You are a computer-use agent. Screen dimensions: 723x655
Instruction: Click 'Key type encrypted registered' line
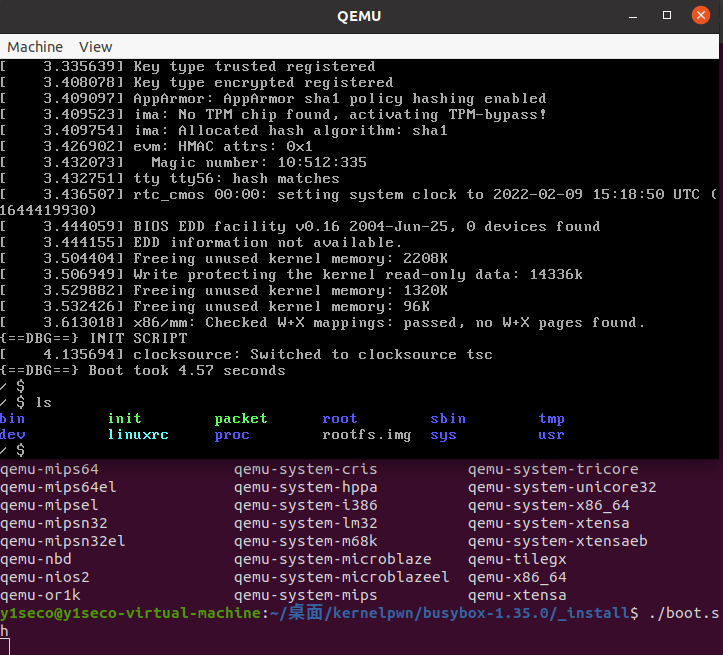[197, 83]
